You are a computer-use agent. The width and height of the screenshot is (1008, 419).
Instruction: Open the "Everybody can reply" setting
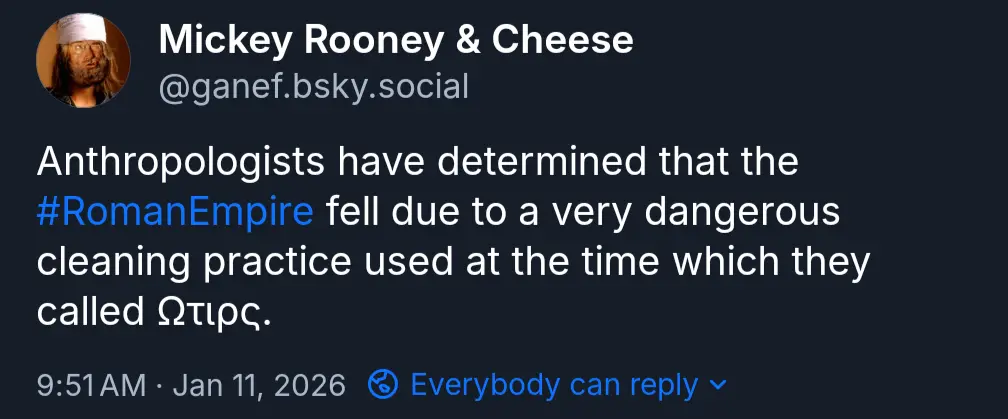tap(554, 384)
